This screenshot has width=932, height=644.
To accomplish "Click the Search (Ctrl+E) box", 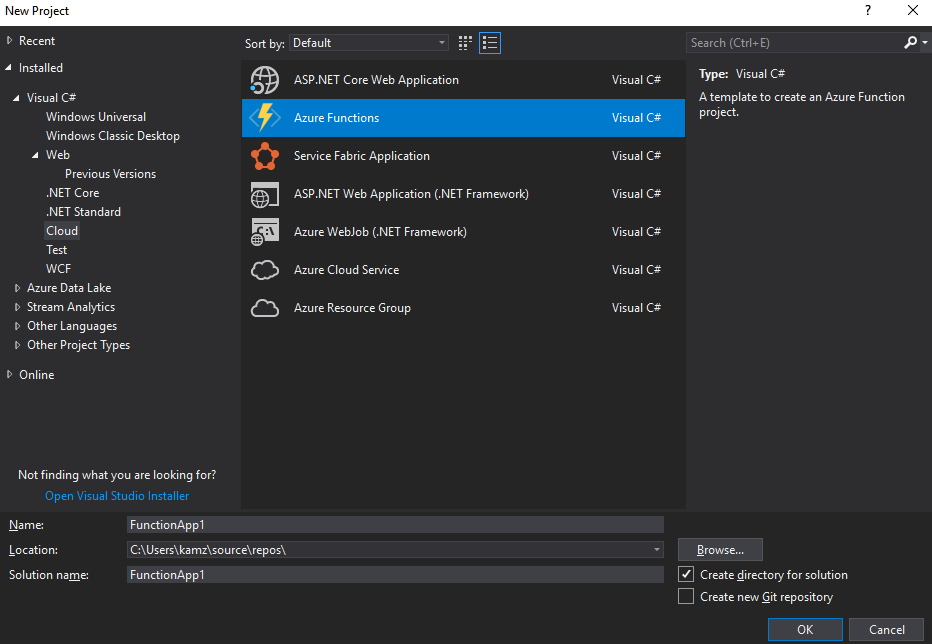I will [x=794, y=43].
